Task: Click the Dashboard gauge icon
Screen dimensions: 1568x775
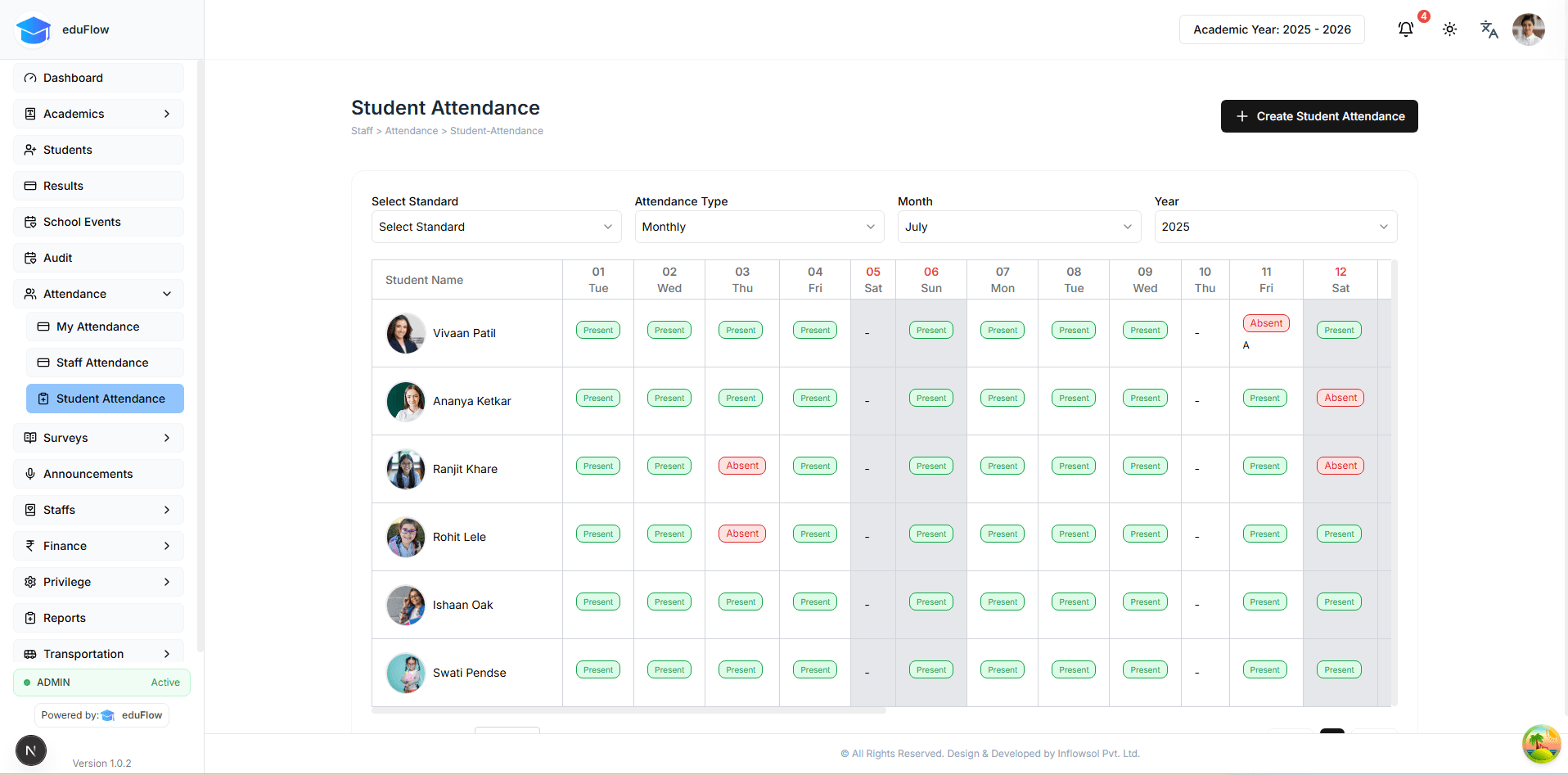Action: [30, 78]
